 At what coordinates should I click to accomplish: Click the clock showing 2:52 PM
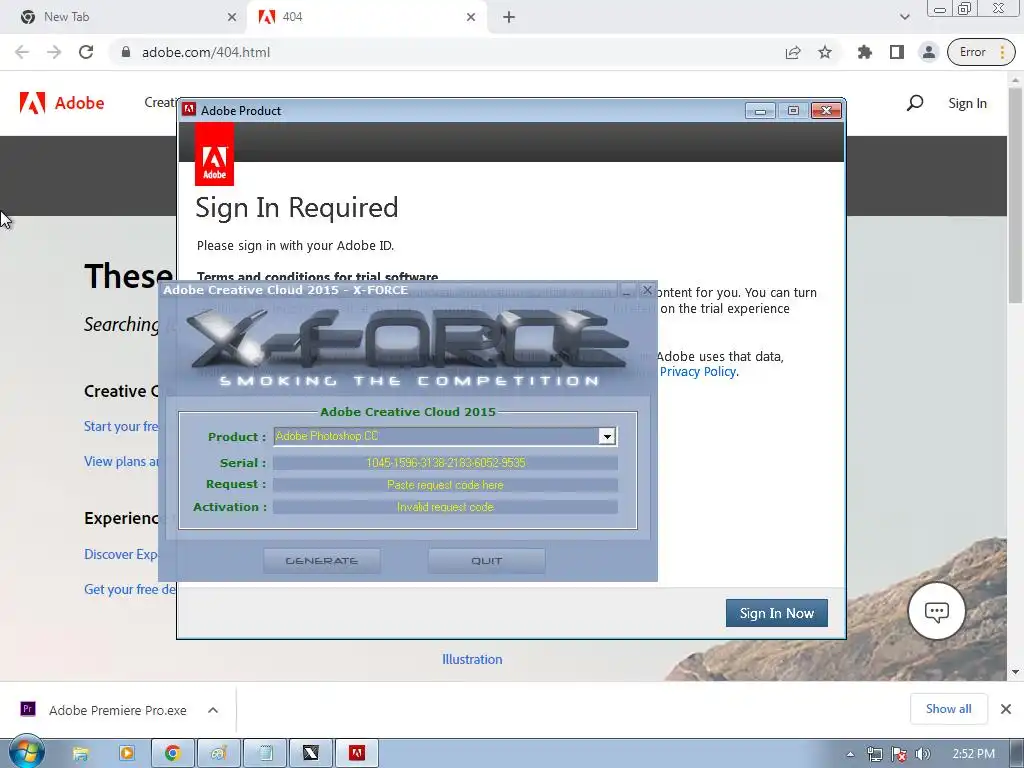[973, 754]
